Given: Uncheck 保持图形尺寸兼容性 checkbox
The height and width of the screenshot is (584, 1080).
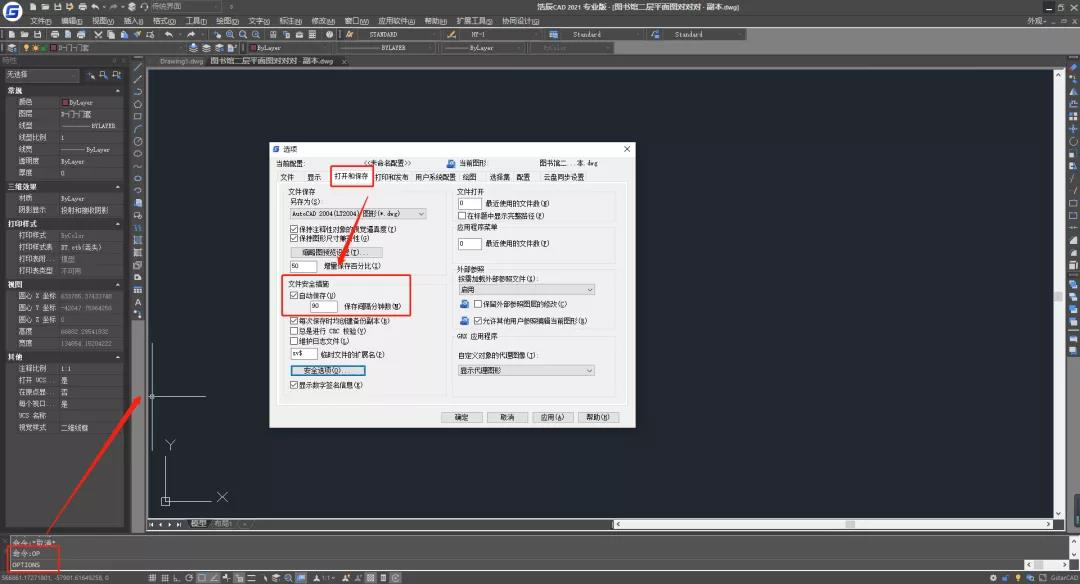Looking at the screenshot, I should pyautogui.click(x=294, y=238).
